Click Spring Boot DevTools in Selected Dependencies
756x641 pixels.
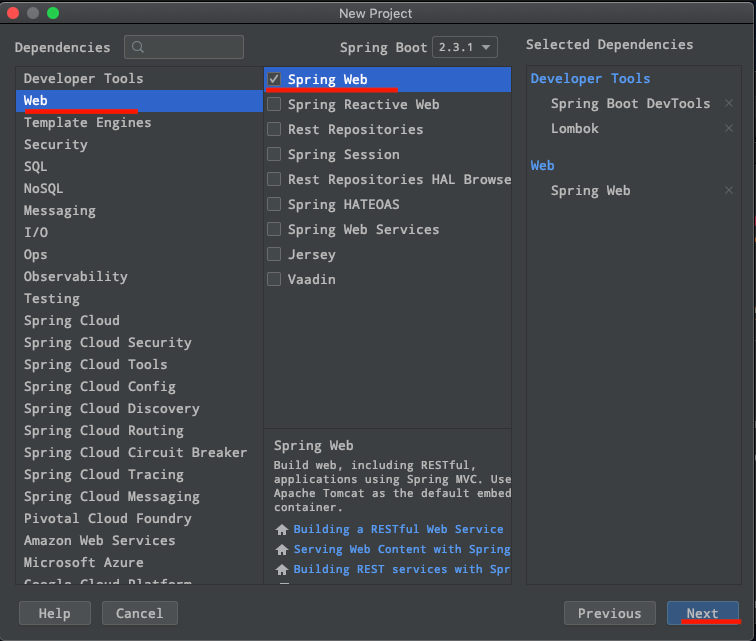pyautogui.click(x=631, y=103)
